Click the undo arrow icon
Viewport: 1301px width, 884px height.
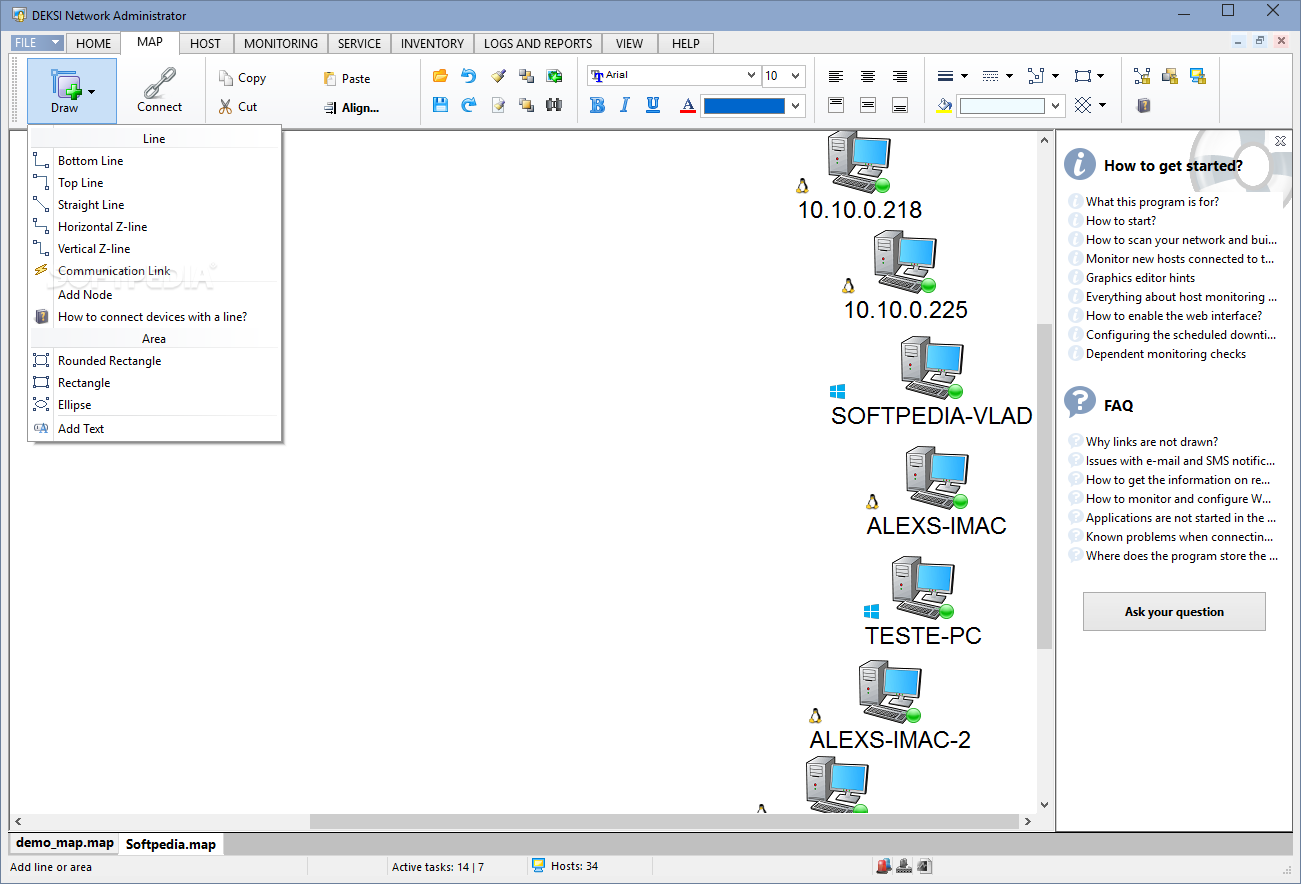pos(468,76)
